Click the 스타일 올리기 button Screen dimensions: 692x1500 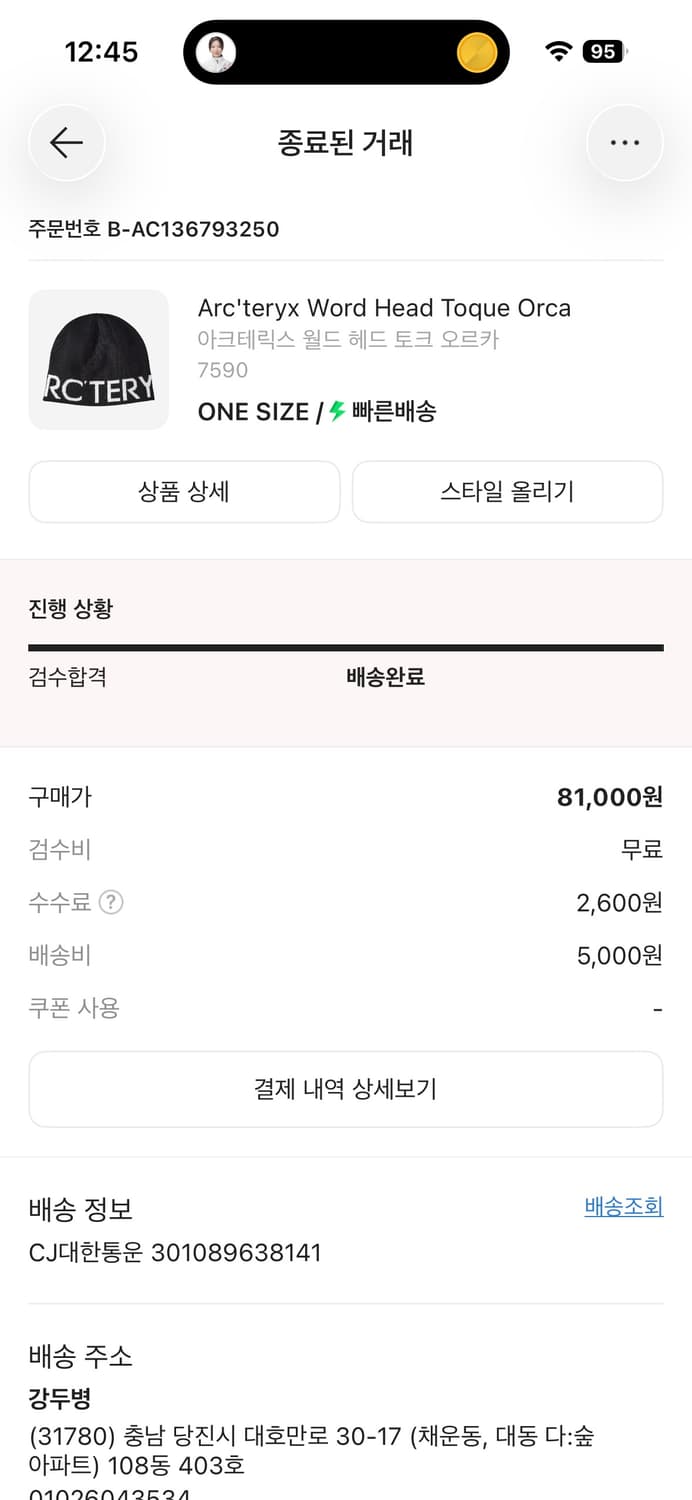point(507,492)
